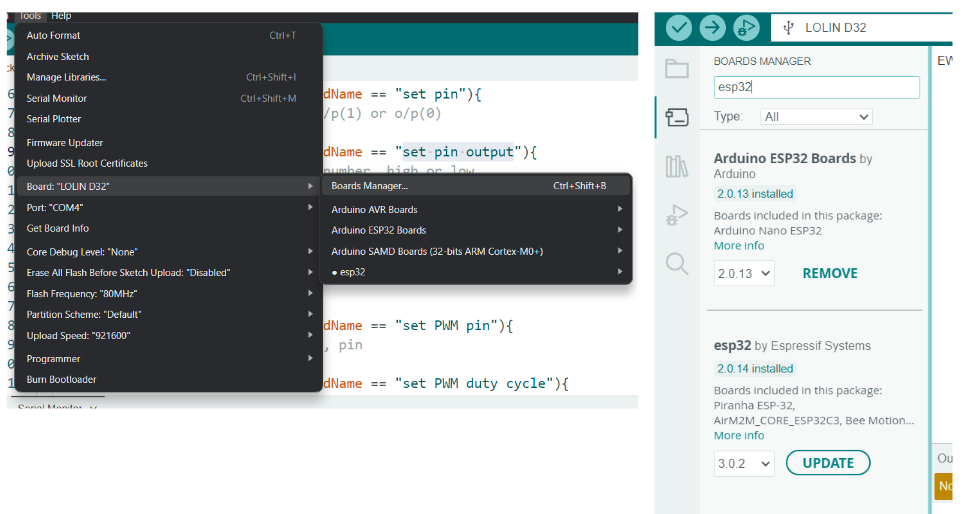
Task: Start the Debugger from the toolbar
Action: [x=746, y=28]
